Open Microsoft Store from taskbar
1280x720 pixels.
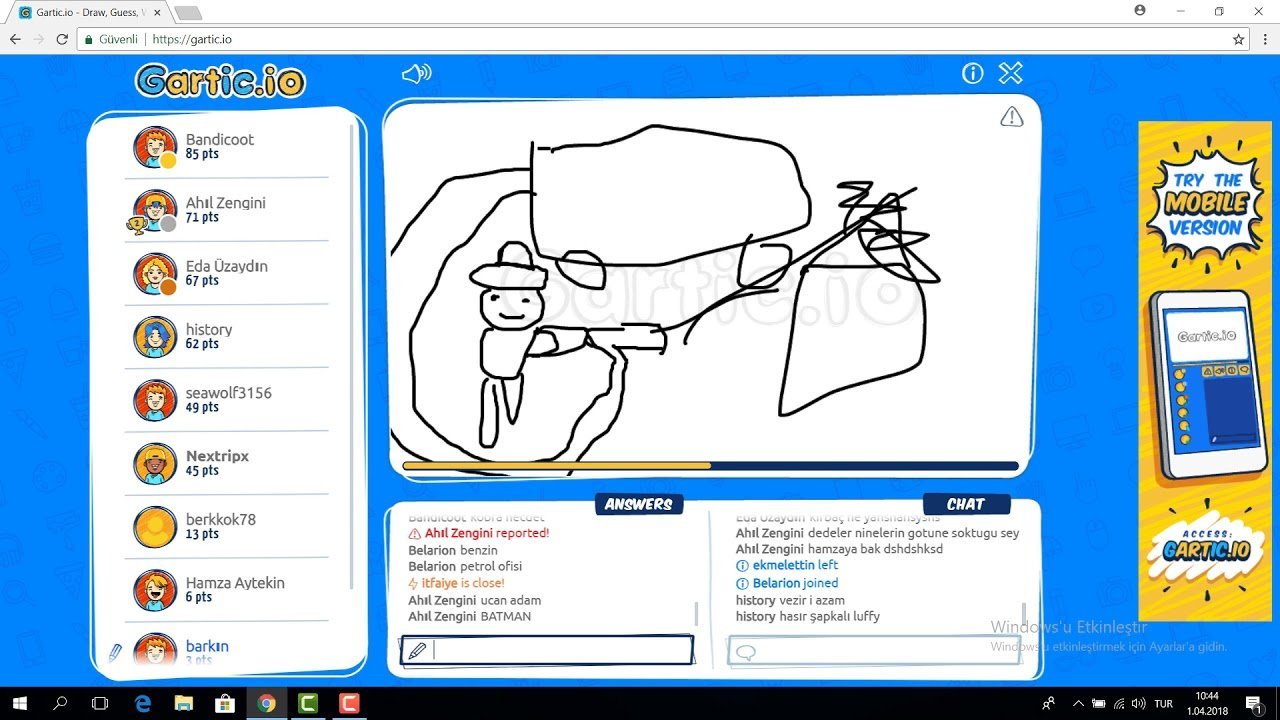[x=225, y=703]
